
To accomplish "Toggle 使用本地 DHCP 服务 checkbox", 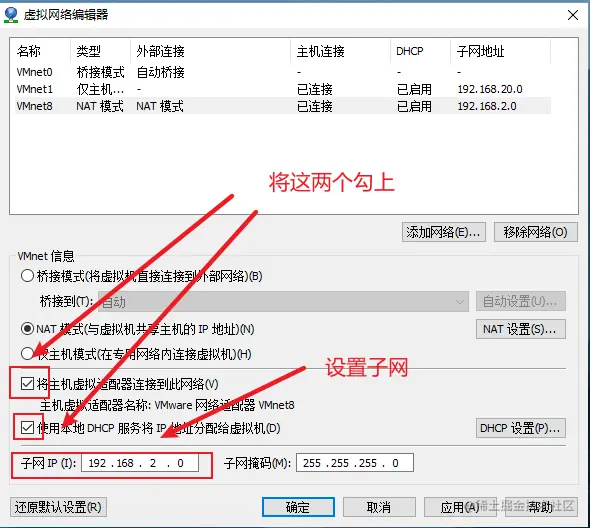I will [27, 428].
